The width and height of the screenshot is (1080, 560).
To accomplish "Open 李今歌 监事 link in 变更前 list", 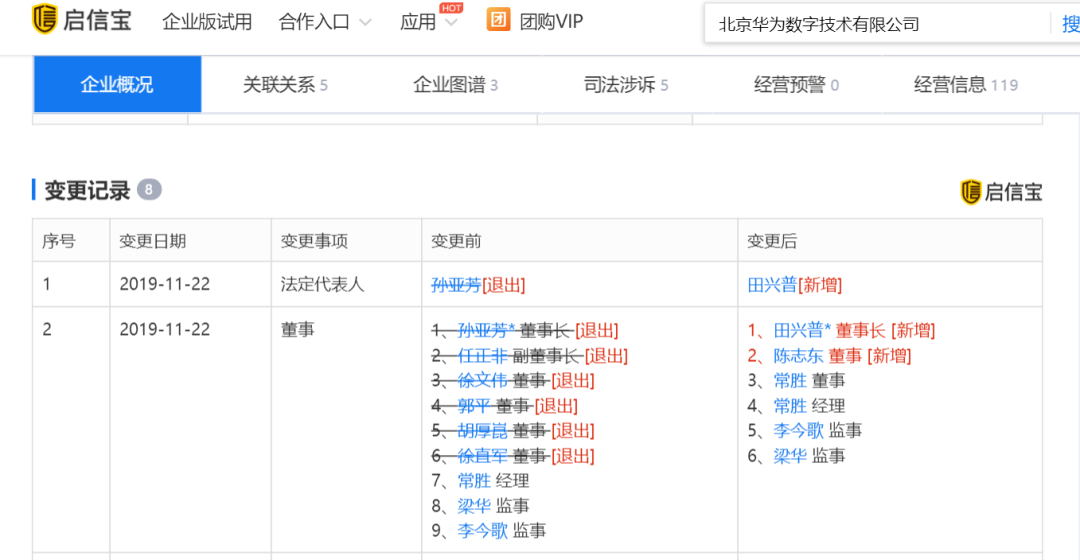I will pos(482,530).
